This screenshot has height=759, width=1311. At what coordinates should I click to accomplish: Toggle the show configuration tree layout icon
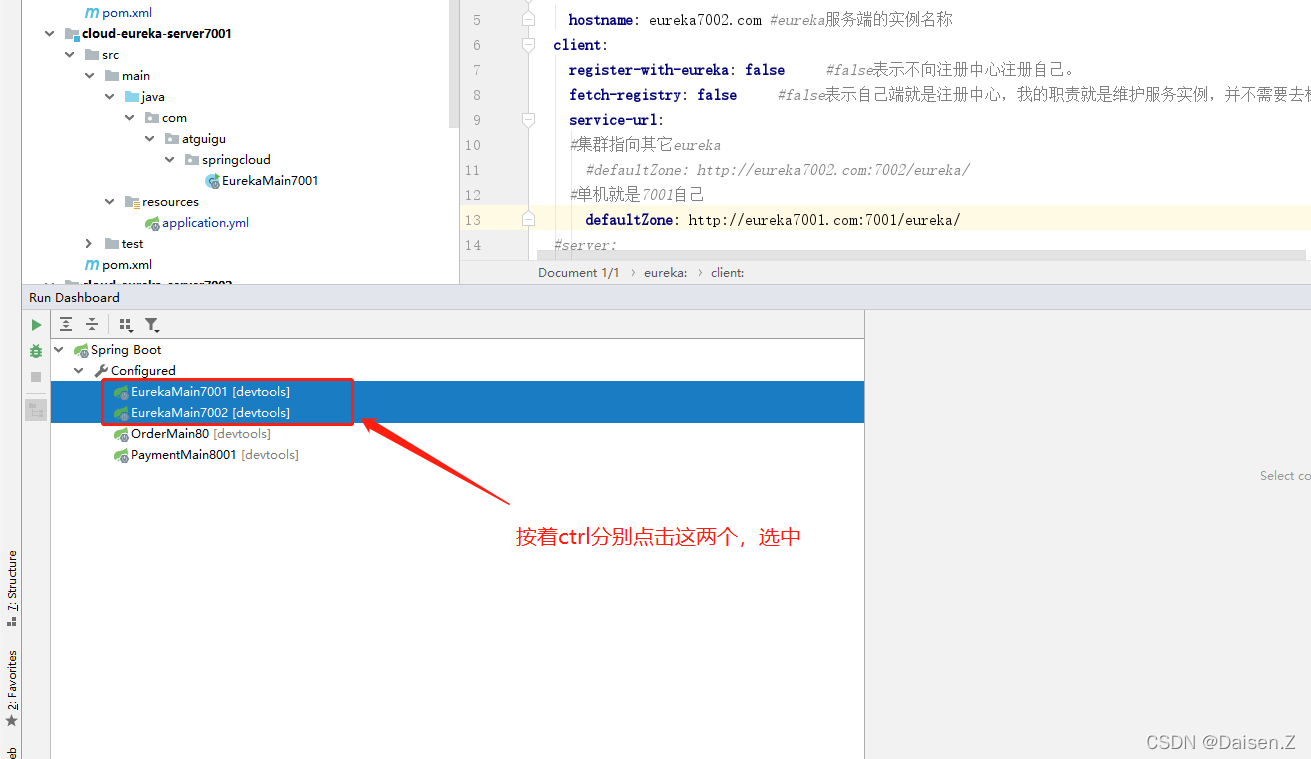[36, 409]
